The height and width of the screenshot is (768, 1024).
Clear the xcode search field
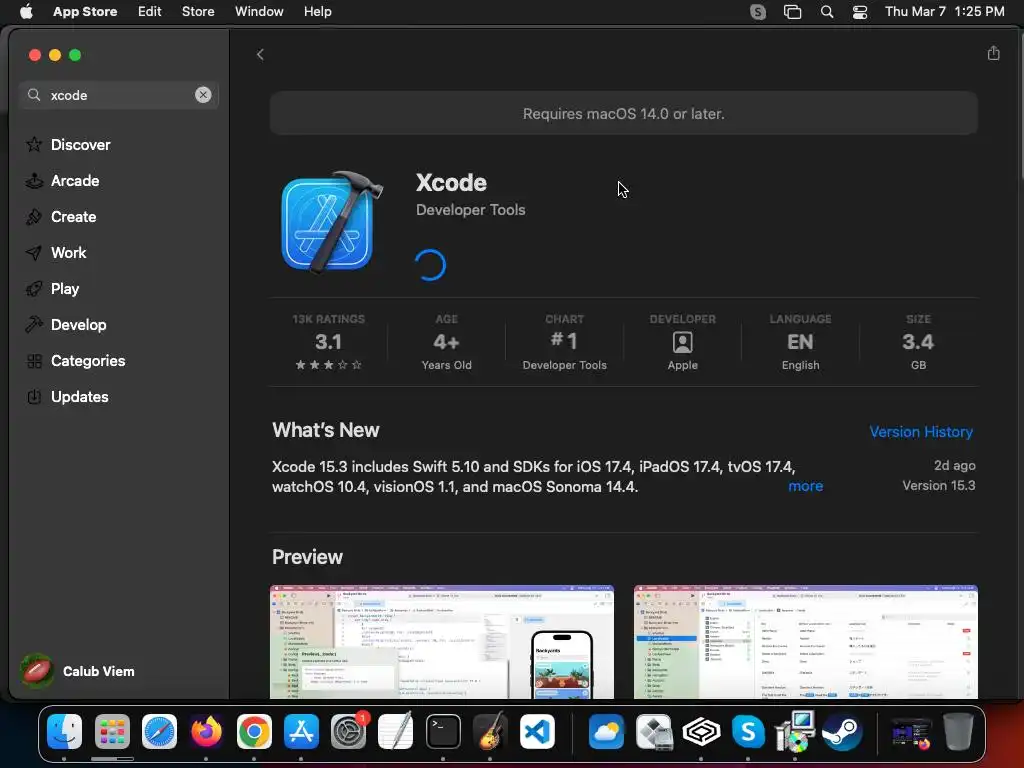(x=203, y=95)
